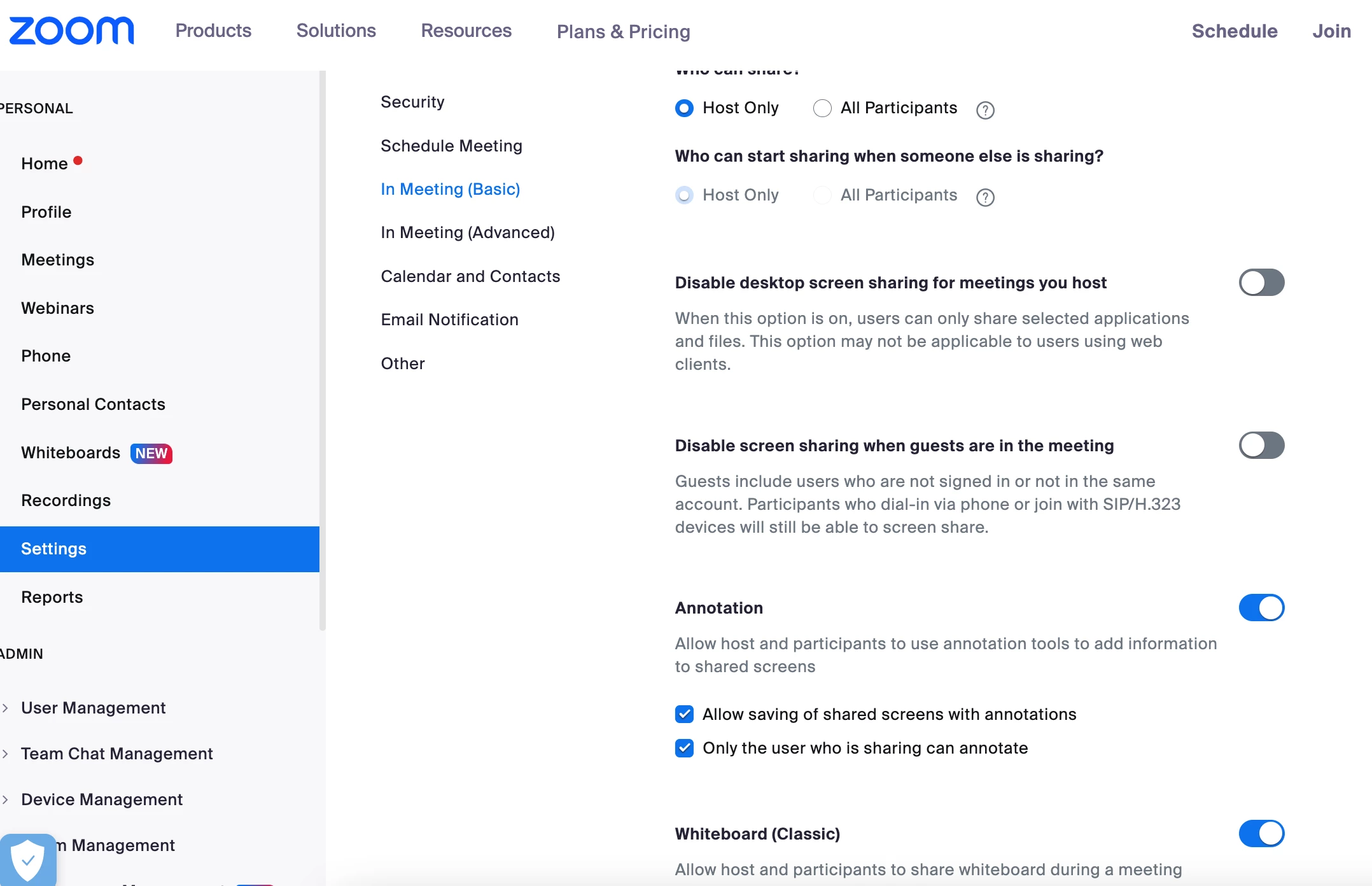Expand User Management section
This screenshot has width=1372, height=886.
click(93, 708)
